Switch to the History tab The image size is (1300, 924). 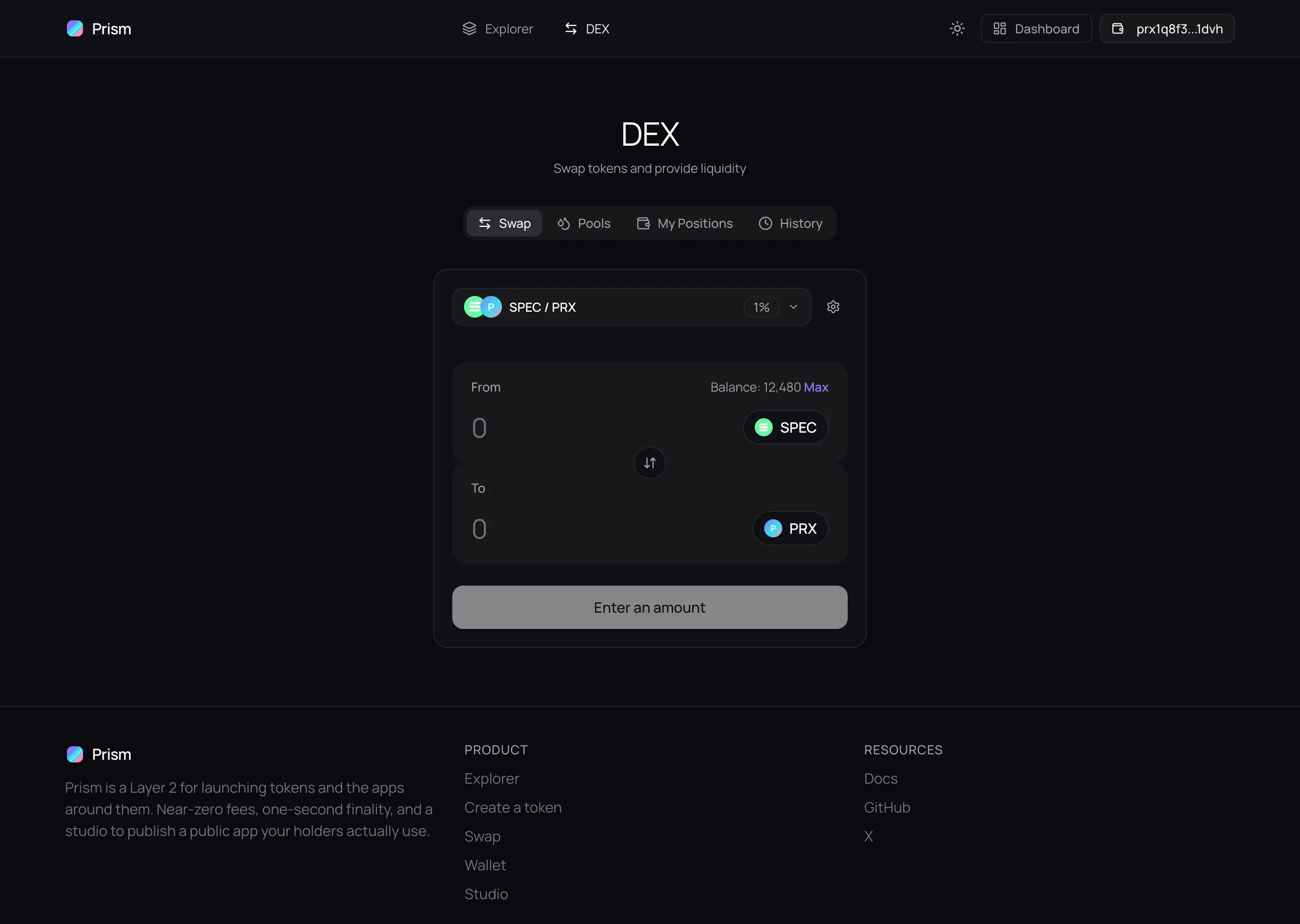(x=790, y=223)
